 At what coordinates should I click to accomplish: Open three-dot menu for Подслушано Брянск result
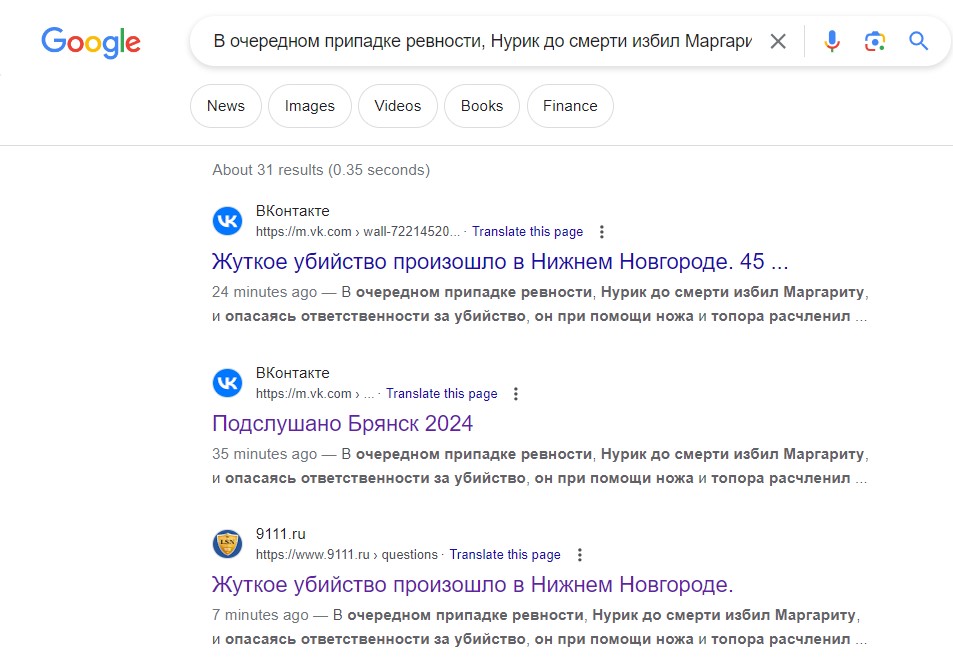click(x=516, y=394)
